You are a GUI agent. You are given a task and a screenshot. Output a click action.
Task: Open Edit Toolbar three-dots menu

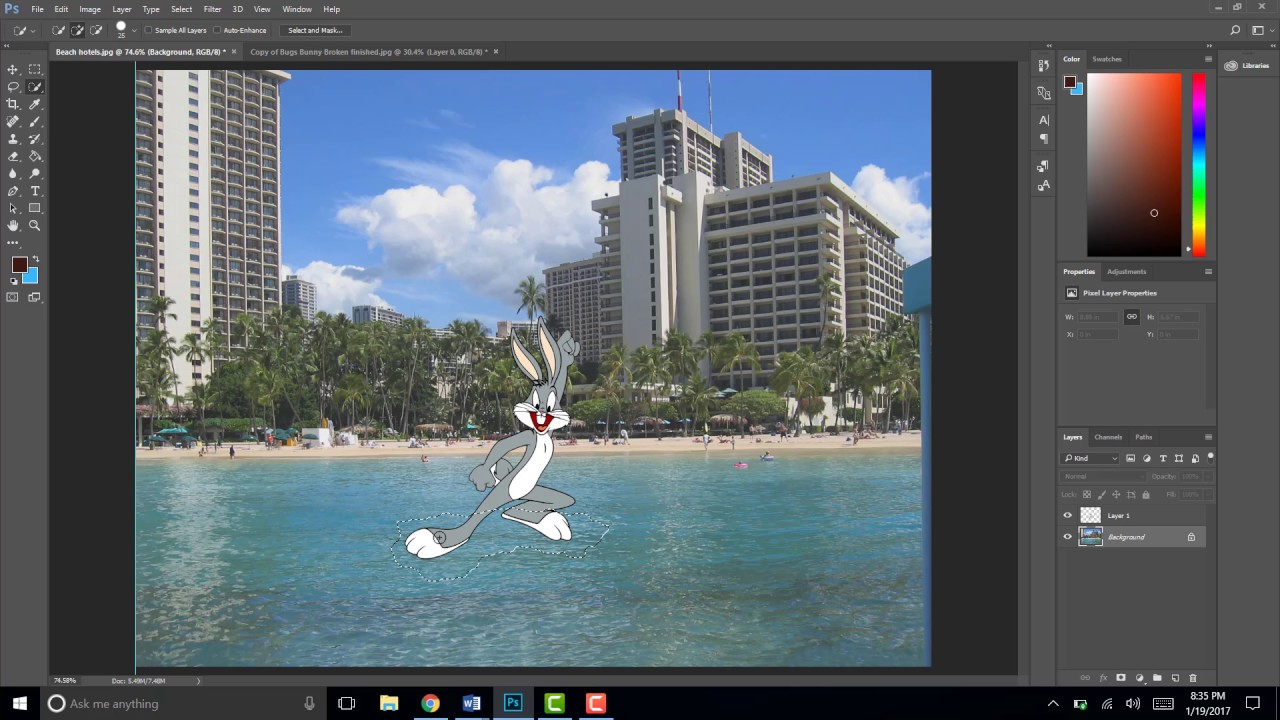pos(13,243)
